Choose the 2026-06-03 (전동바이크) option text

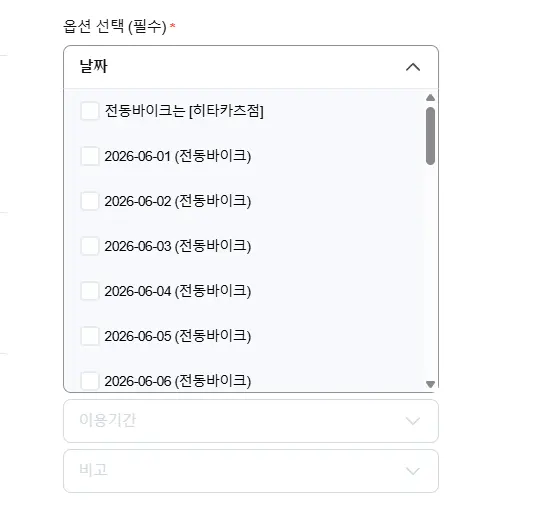coord(178,246)
